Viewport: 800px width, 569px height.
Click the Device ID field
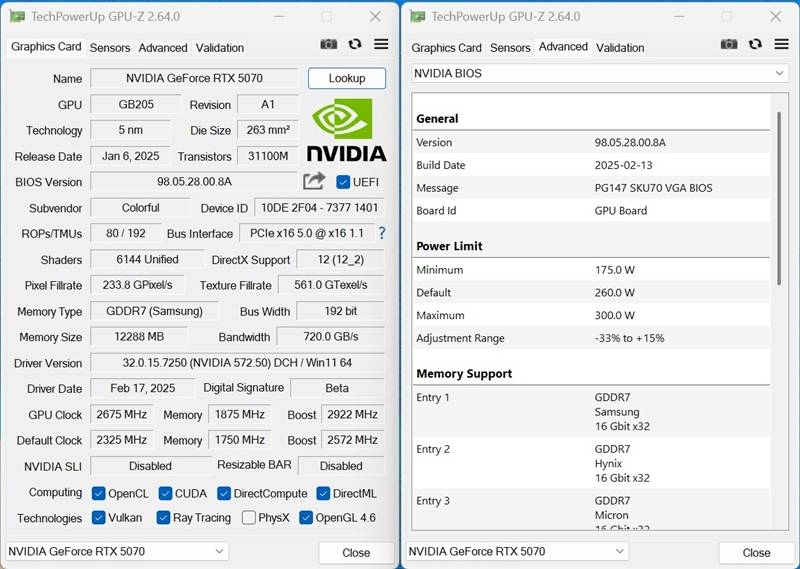pos(319,208)
